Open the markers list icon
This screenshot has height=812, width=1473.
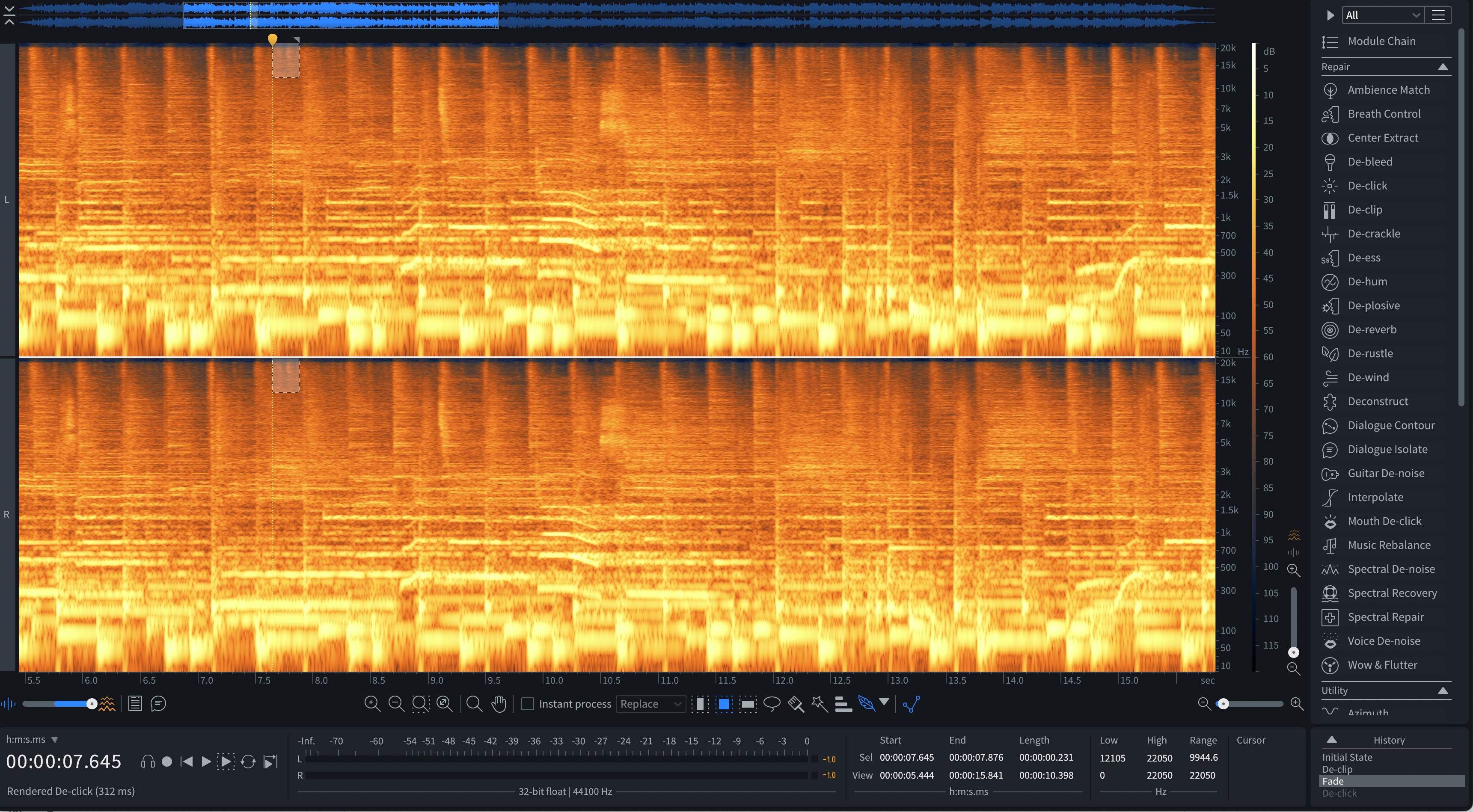(135, 704)
